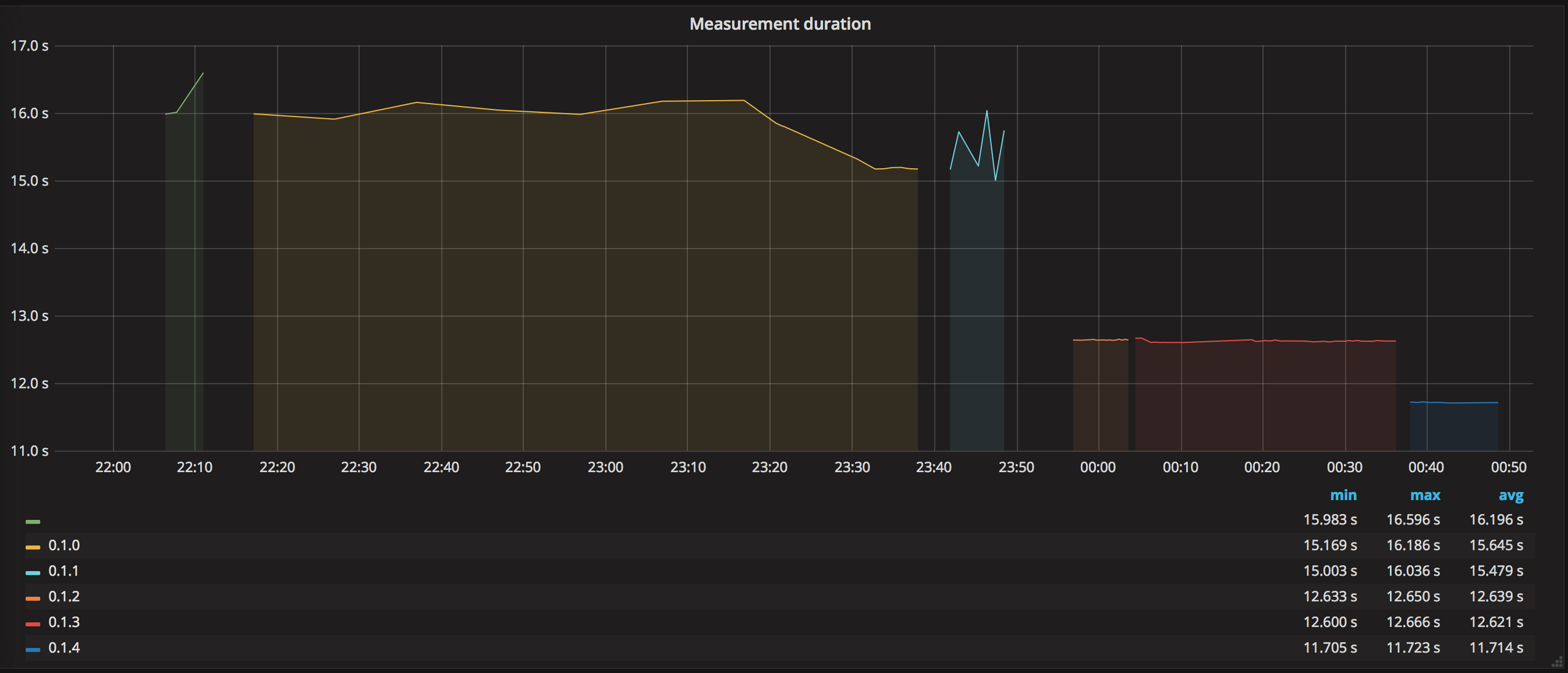This screenshot has height=673, width=1568.
Task: Click the cyan 0.1.1 legend color swatch
Action: [x=33, y=572]
